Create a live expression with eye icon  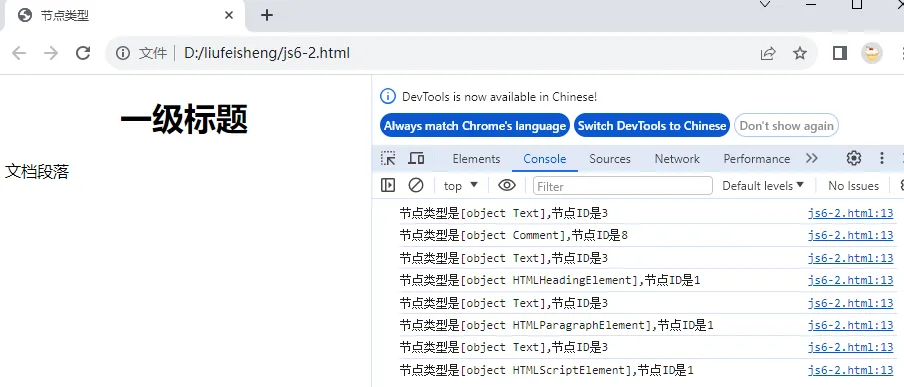507,185
